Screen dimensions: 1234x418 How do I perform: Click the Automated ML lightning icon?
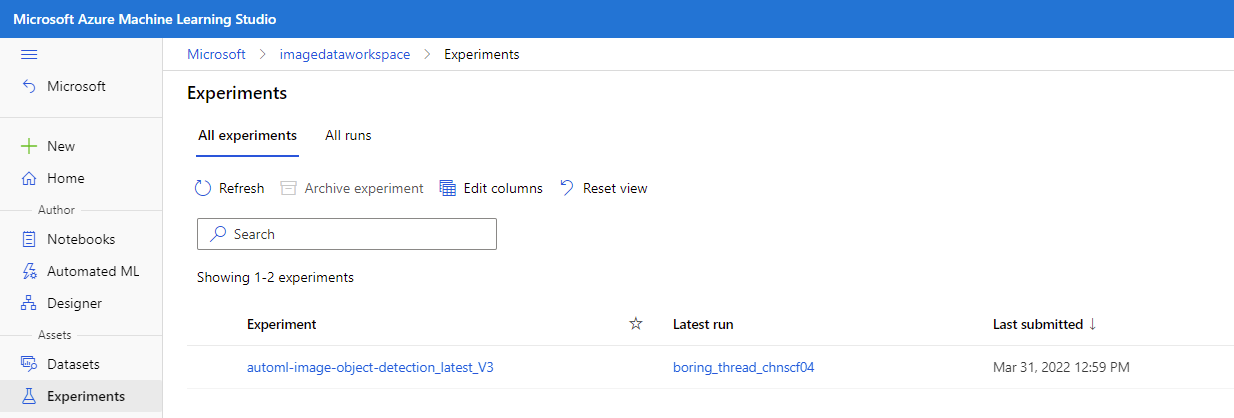click(x=29, y=271)
